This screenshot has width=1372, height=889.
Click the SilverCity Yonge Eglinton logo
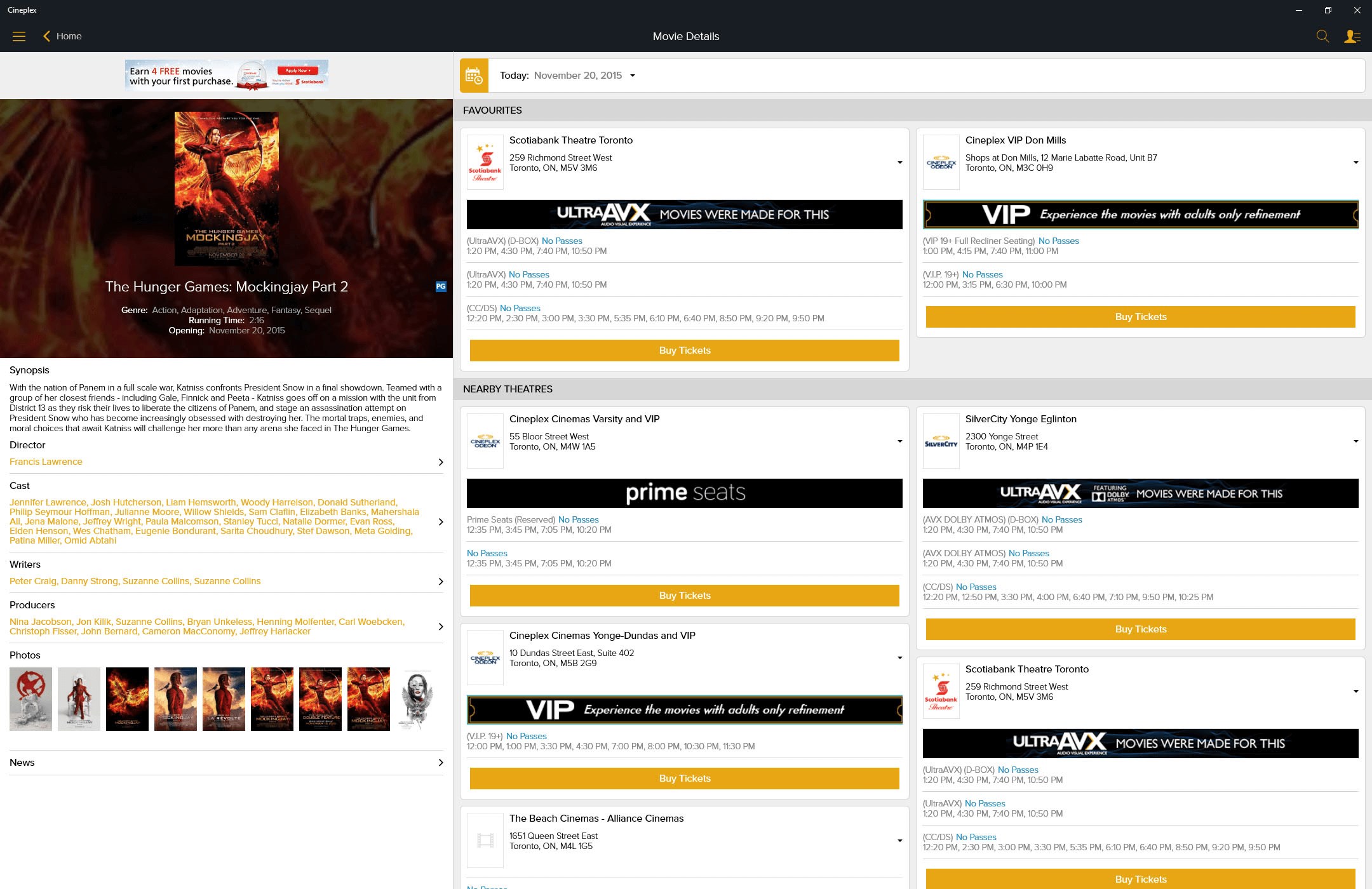pyautogui.click(x=941, y=440)
